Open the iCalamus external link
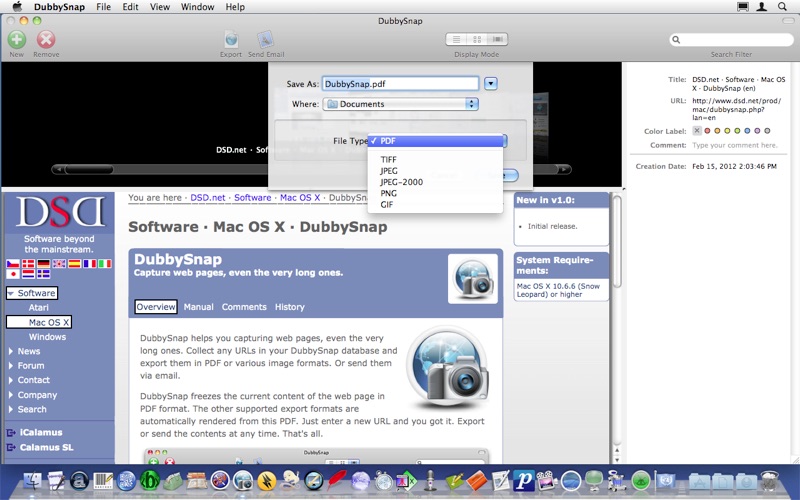800x500 pixels. 41,432
